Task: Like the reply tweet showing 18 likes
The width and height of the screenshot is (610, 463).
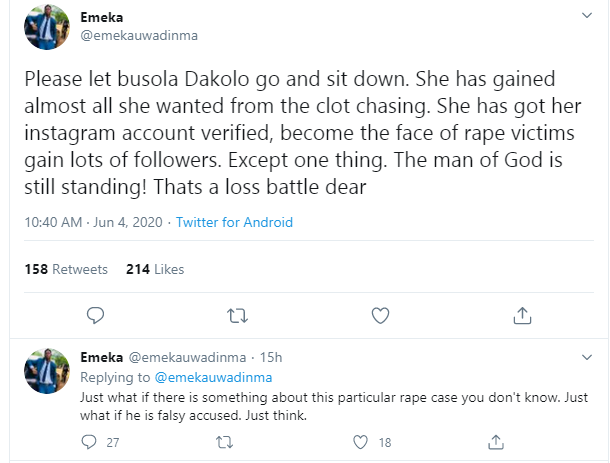Action: [x=360, y=442]
